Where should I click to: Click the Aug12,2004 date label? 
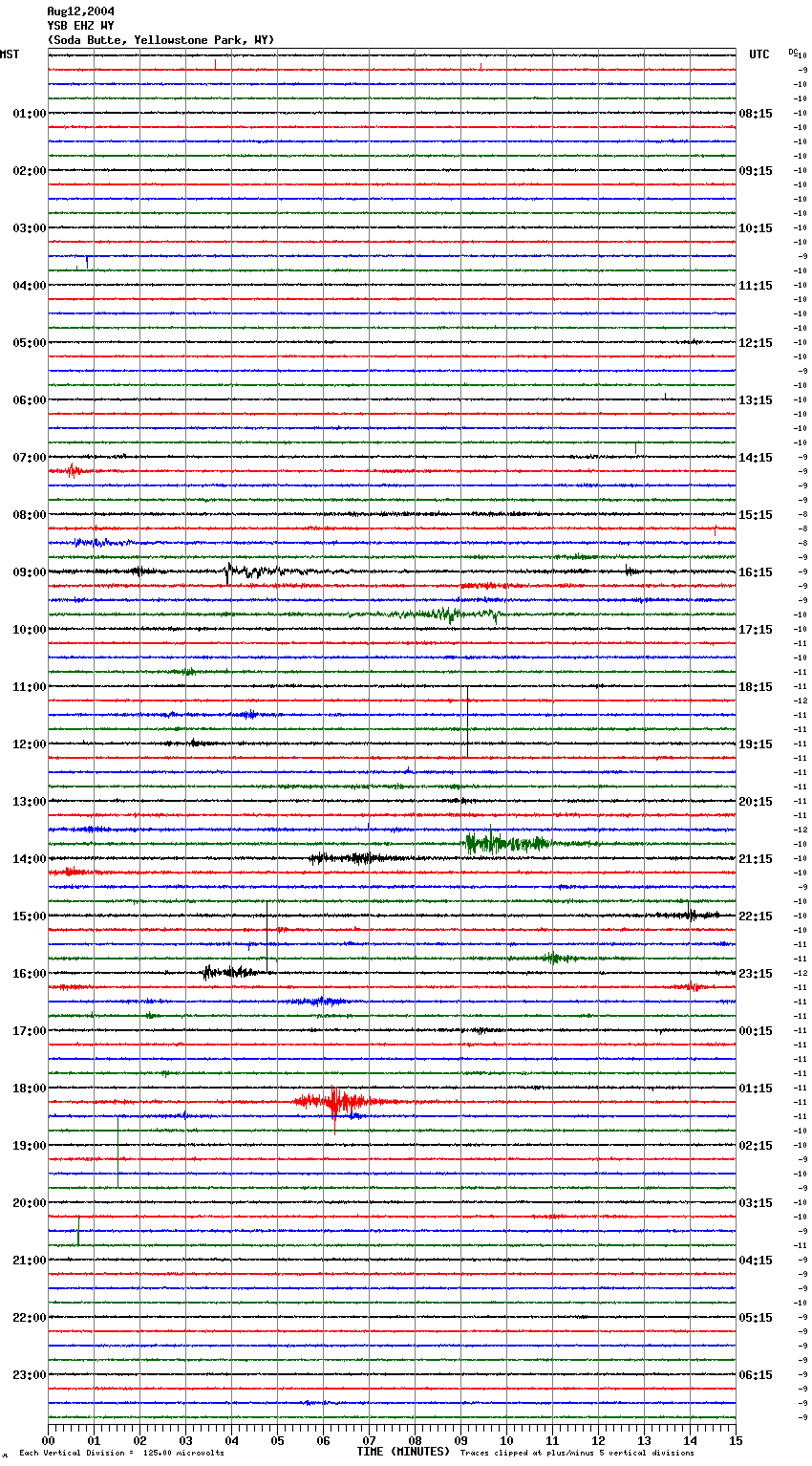(x=80, y=11)
